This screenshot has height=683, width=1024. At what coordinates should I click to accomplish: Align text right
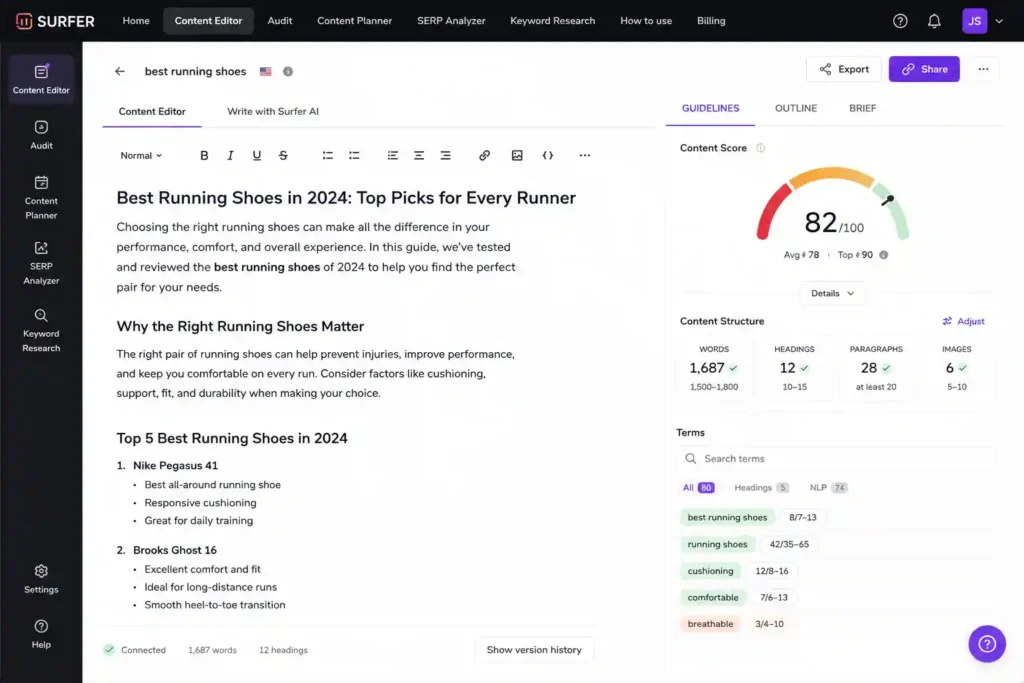[x=445, y=155]
